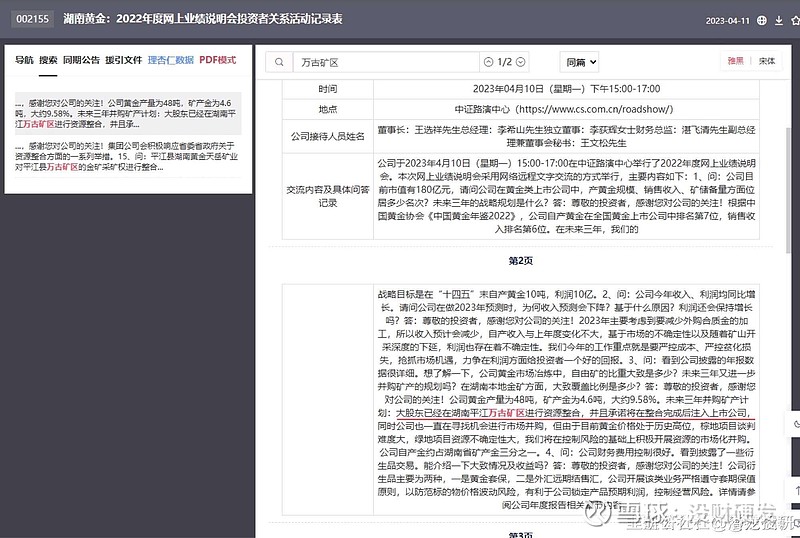Click the time value 2023年04月10日 cell
The image size is (800, 538).
tap(566, 89)
